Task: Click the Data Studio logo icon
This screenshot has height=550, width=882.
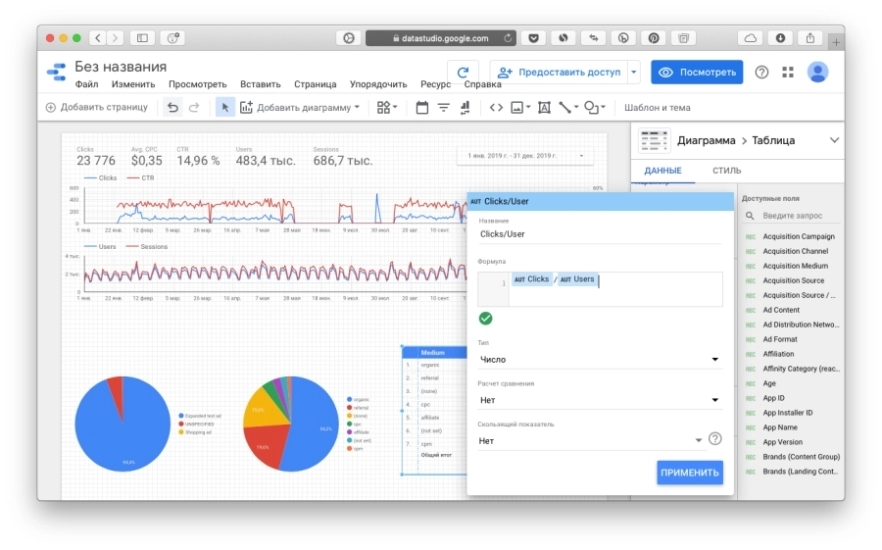Action: 56,73
